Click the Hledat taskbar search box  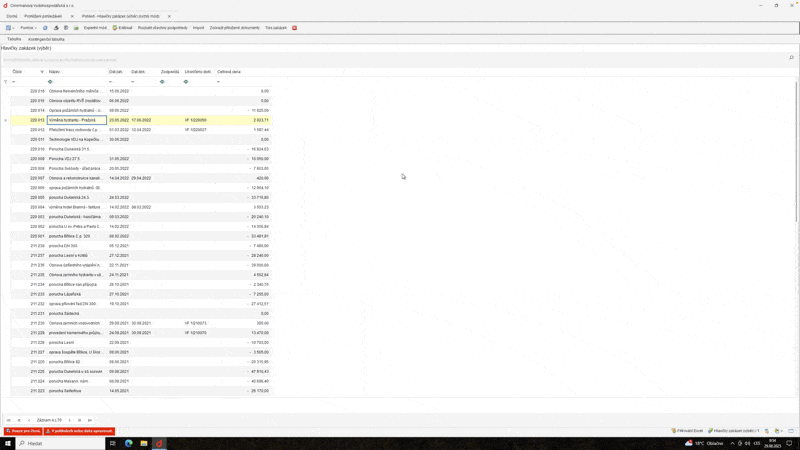click(60, 443)
